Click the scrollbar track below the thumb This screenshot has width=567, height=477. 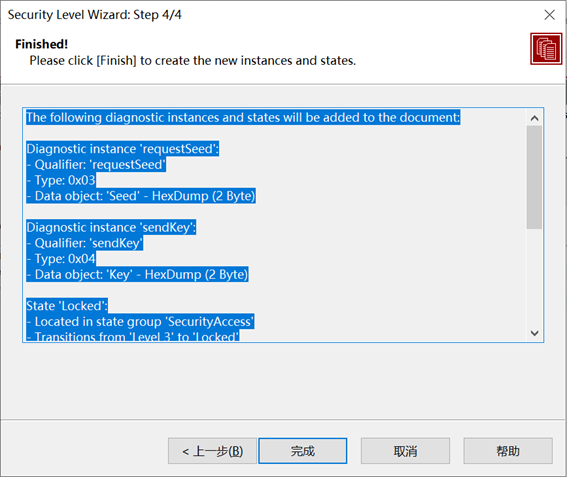[534, 277]
